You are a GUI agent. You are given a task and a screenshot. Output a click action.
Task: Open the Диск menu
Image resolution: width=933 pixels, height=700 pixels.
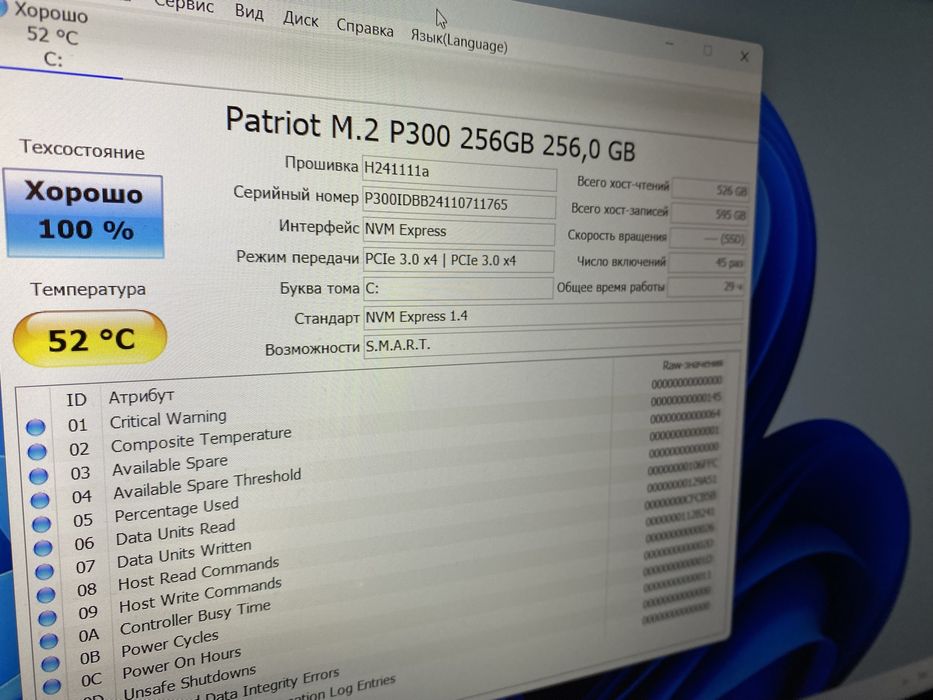coord(300,19)
